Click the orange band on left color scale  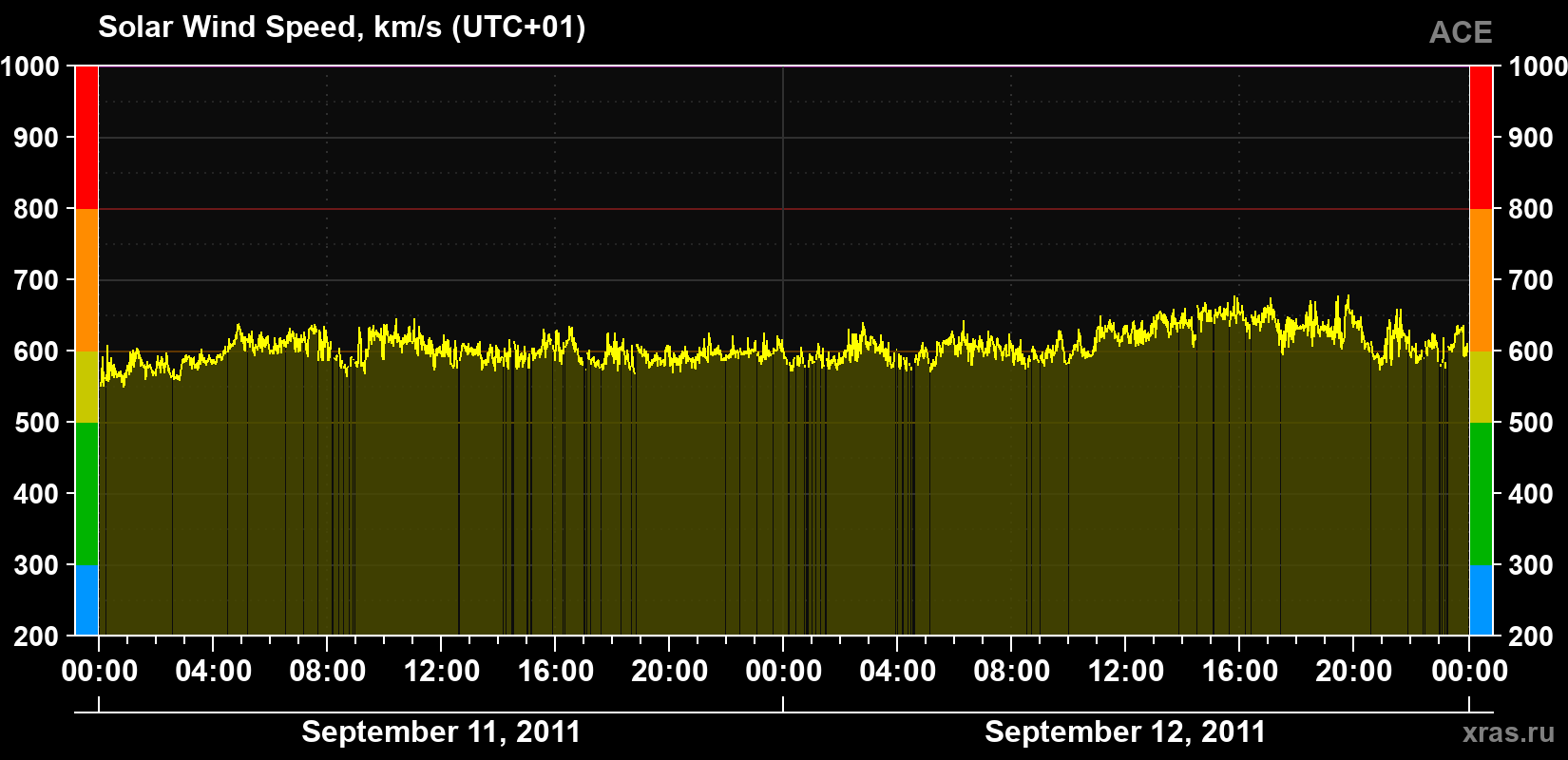click(86, 280)
